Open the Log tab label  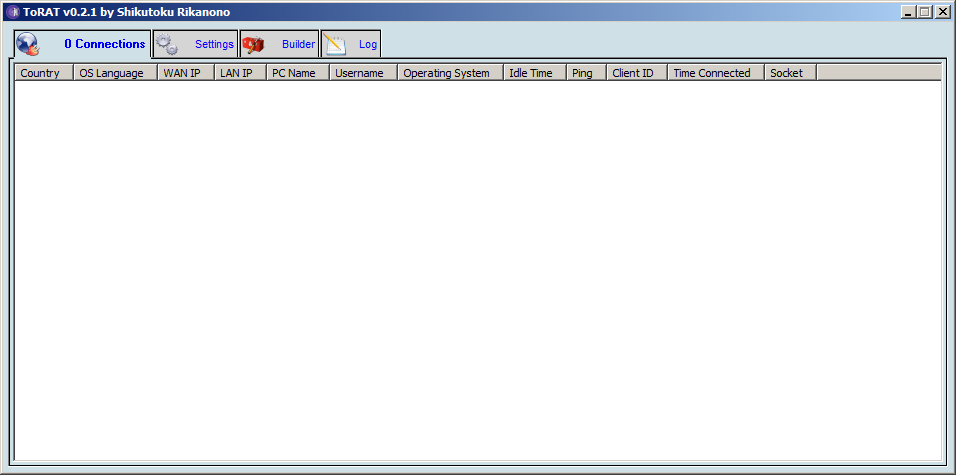click(368, 44)
